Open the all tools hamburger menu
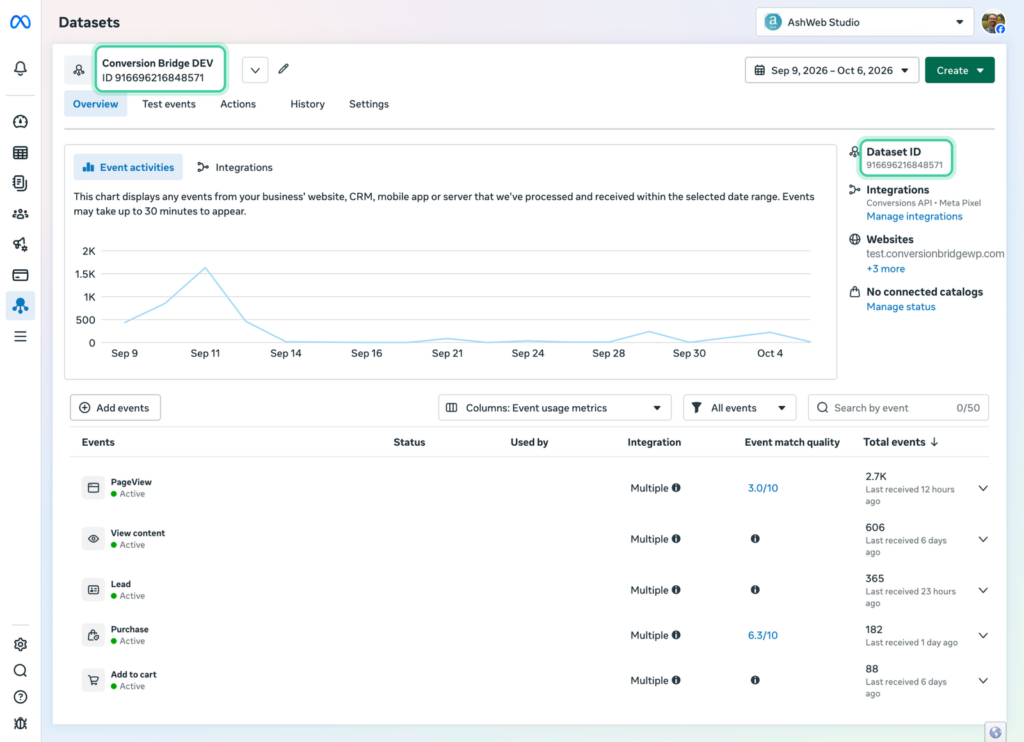The height and width of the screenshot is (742, 1024). (x=20, y=336)
